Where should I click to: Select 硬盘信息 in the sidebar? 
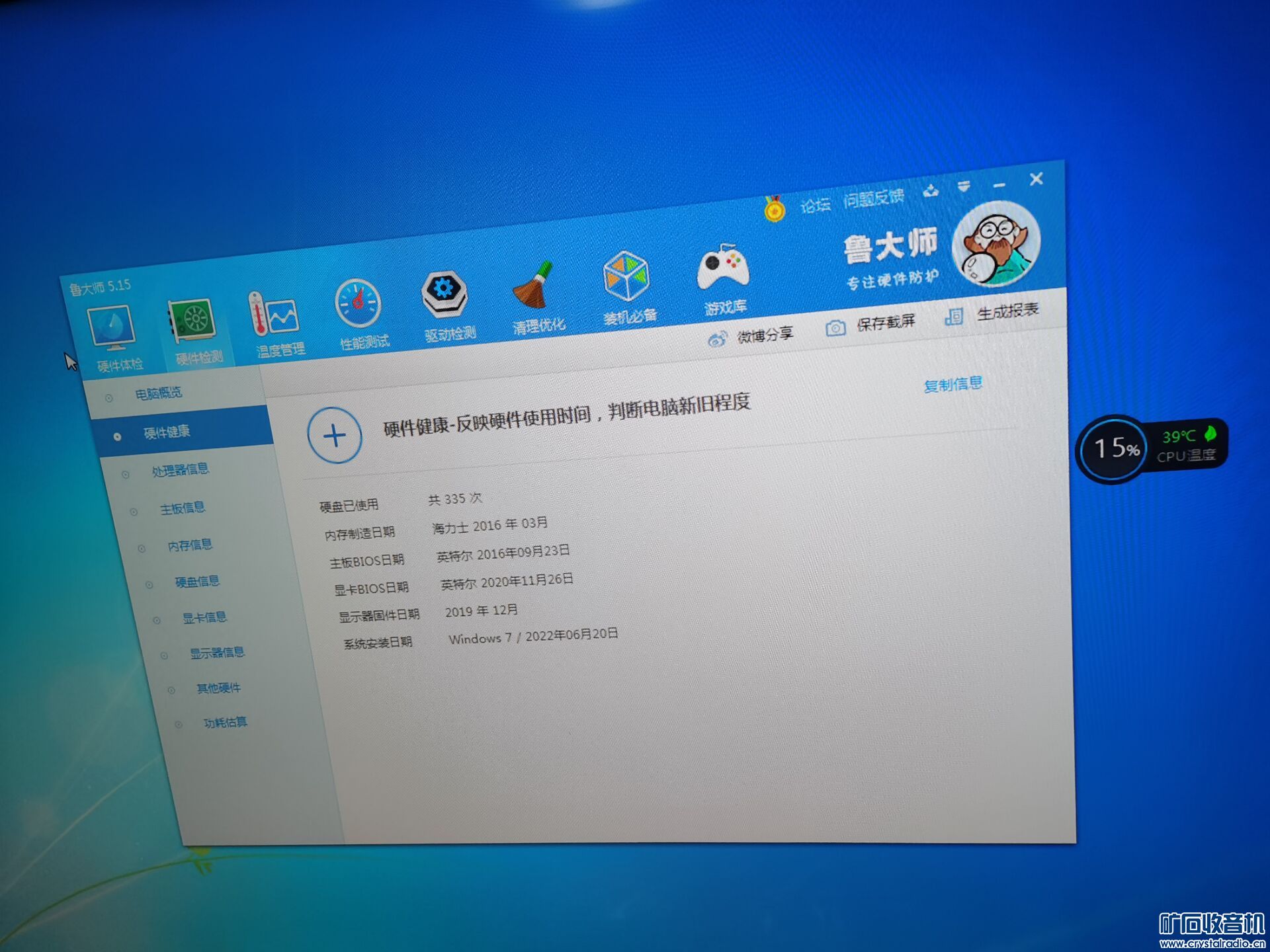coord(196,582)
